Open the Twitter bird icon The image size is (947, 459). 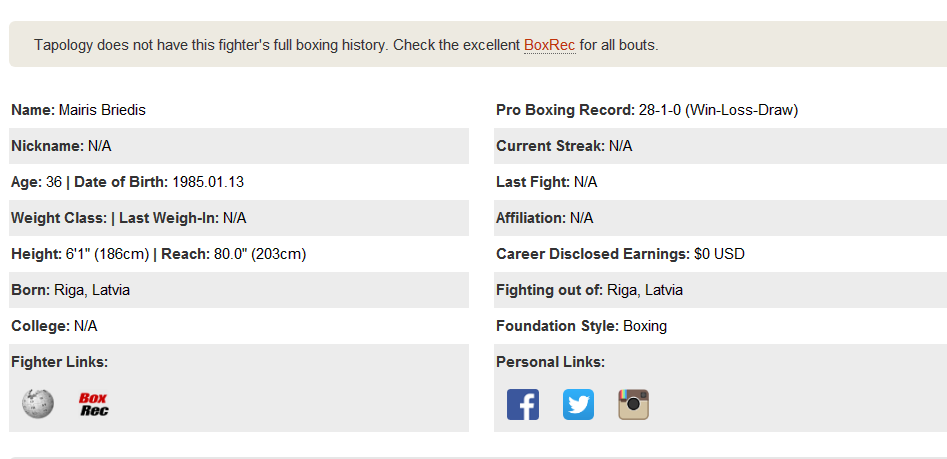579,405
